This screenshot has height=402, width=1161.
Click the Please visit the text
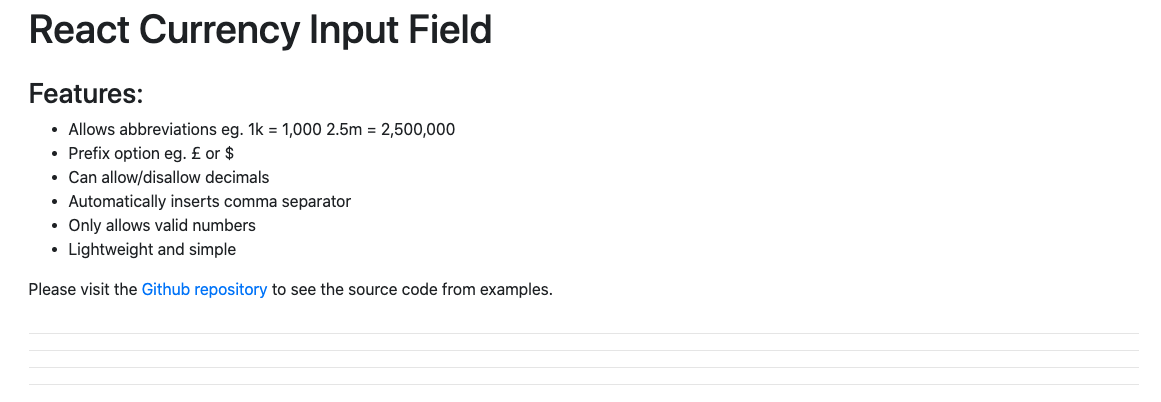(83, 289)
